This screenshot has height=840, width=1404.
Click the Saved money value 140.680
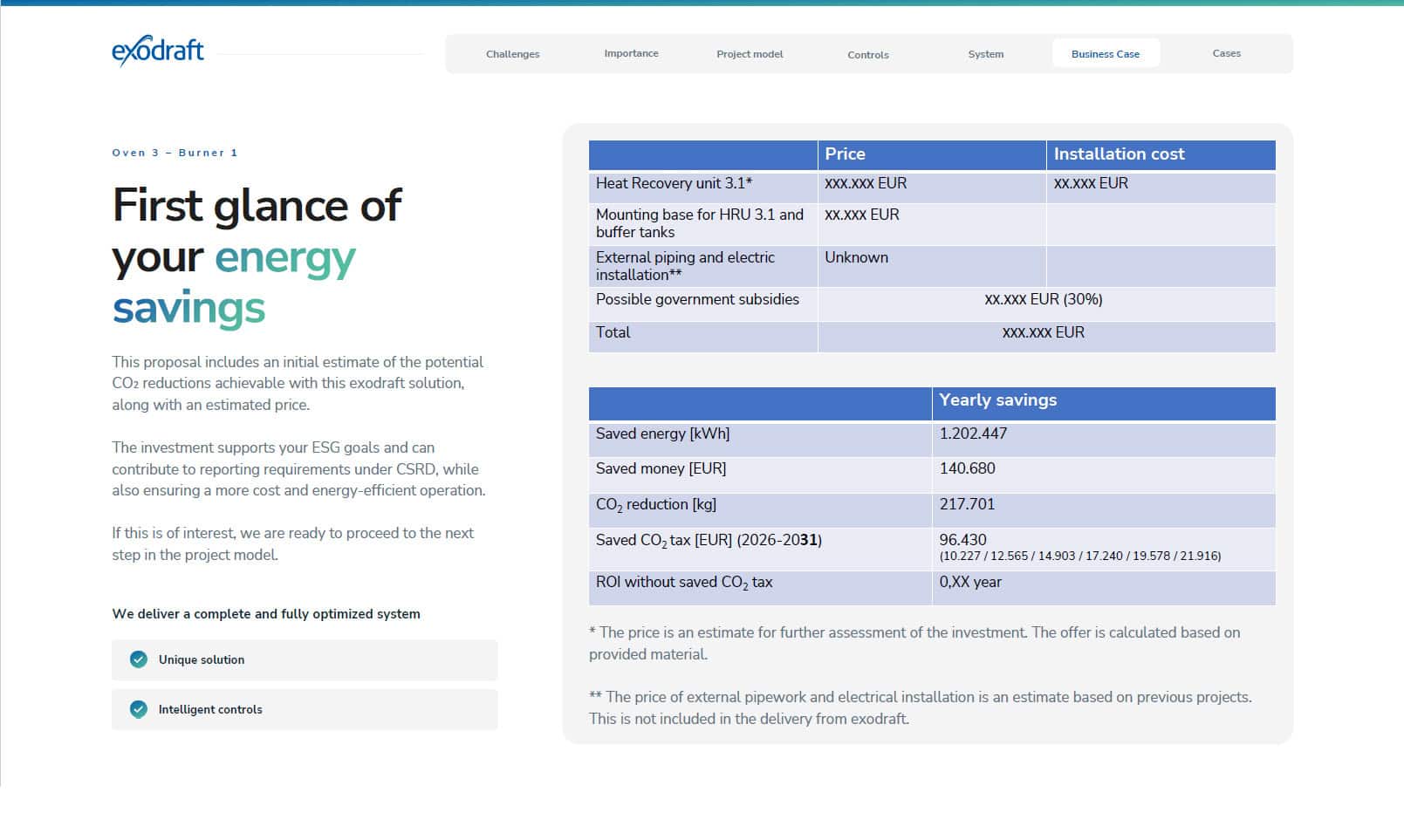(x=967, y=468)
